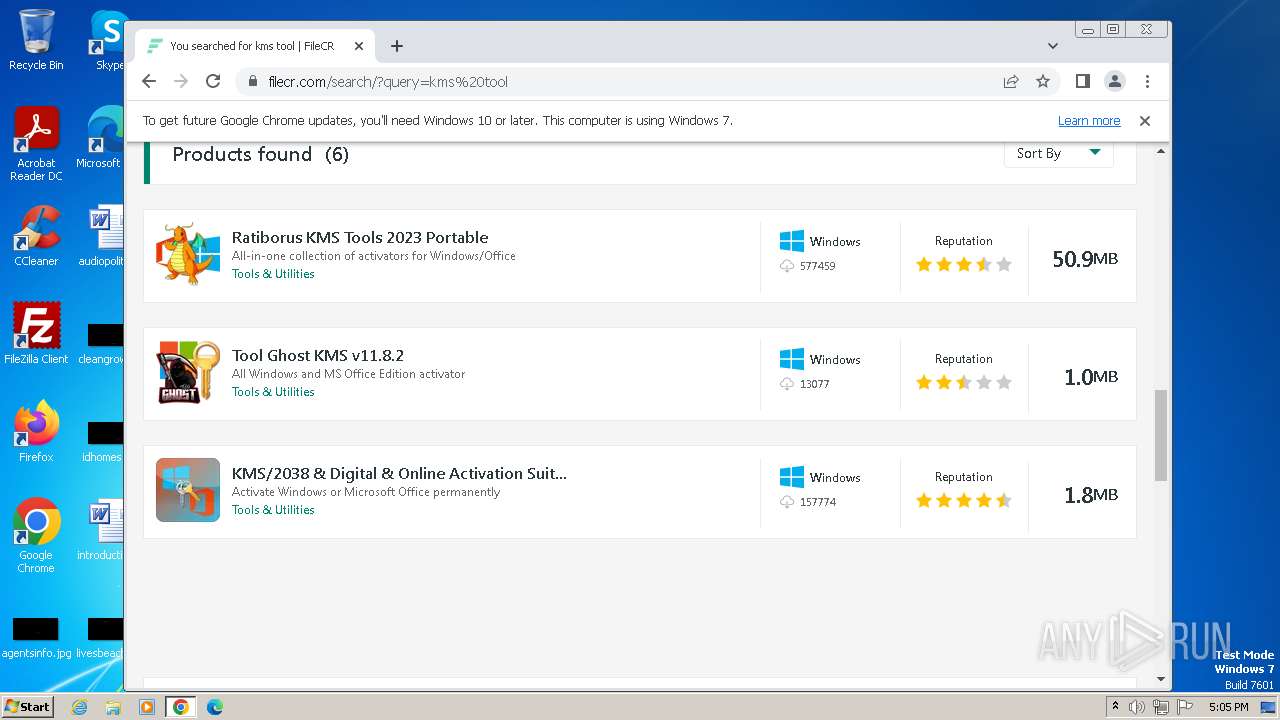
Task: Open FileZilla Client desktop shortcut
Action: tap(36, 334)
